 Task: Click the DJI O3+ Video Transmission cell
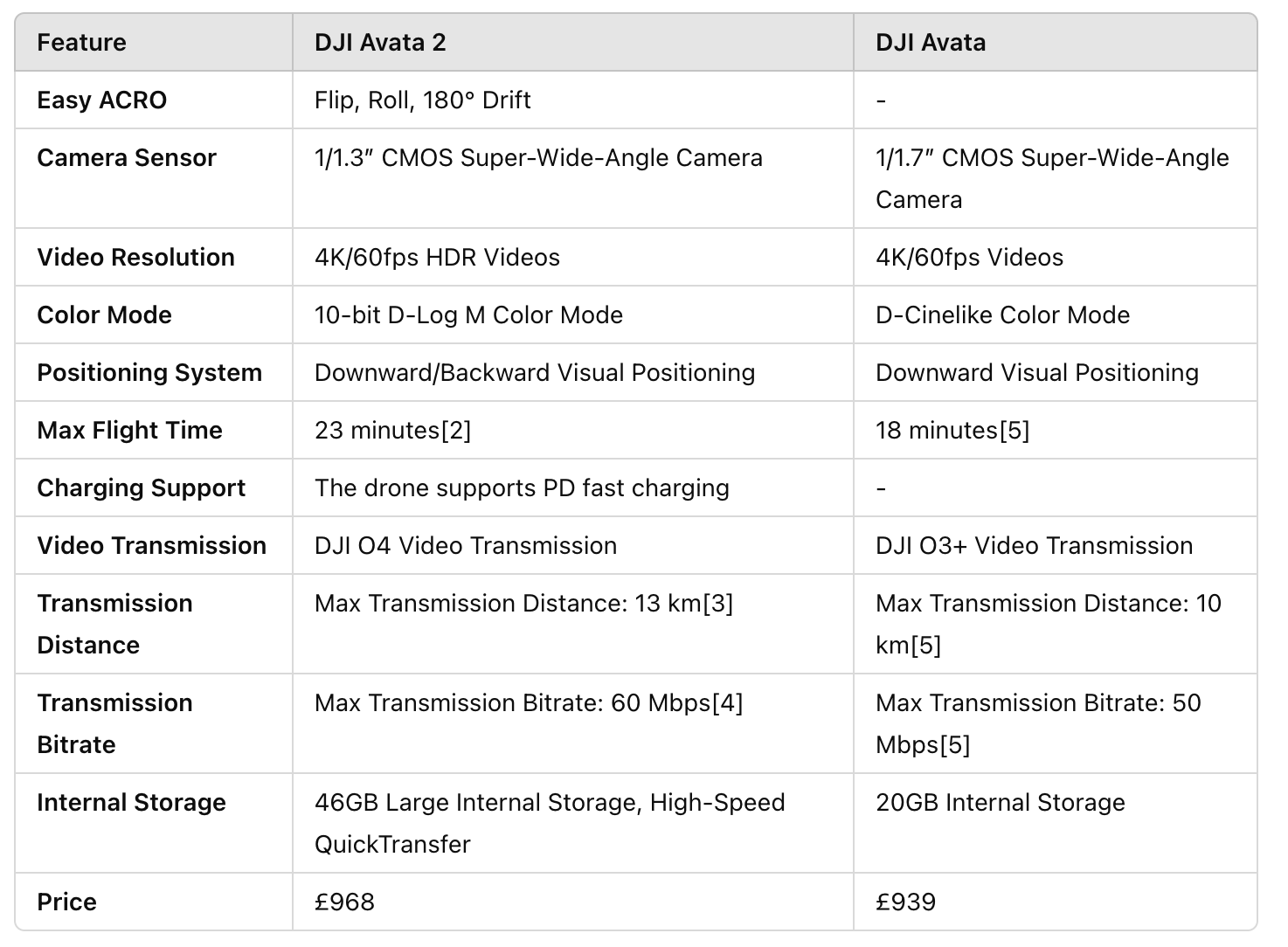pos(1034,546)
